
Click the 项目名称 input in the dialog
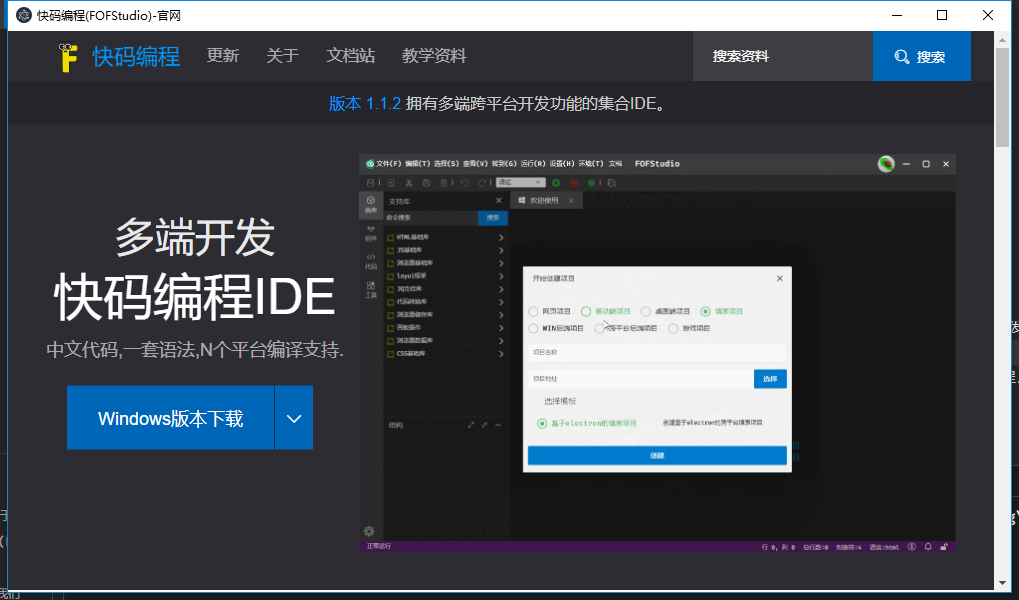tap(657, 352)
